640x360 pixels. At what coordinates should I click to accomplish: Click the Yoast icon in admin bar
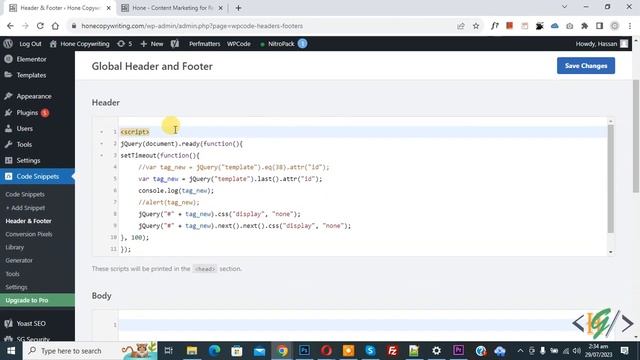point(175,44)
